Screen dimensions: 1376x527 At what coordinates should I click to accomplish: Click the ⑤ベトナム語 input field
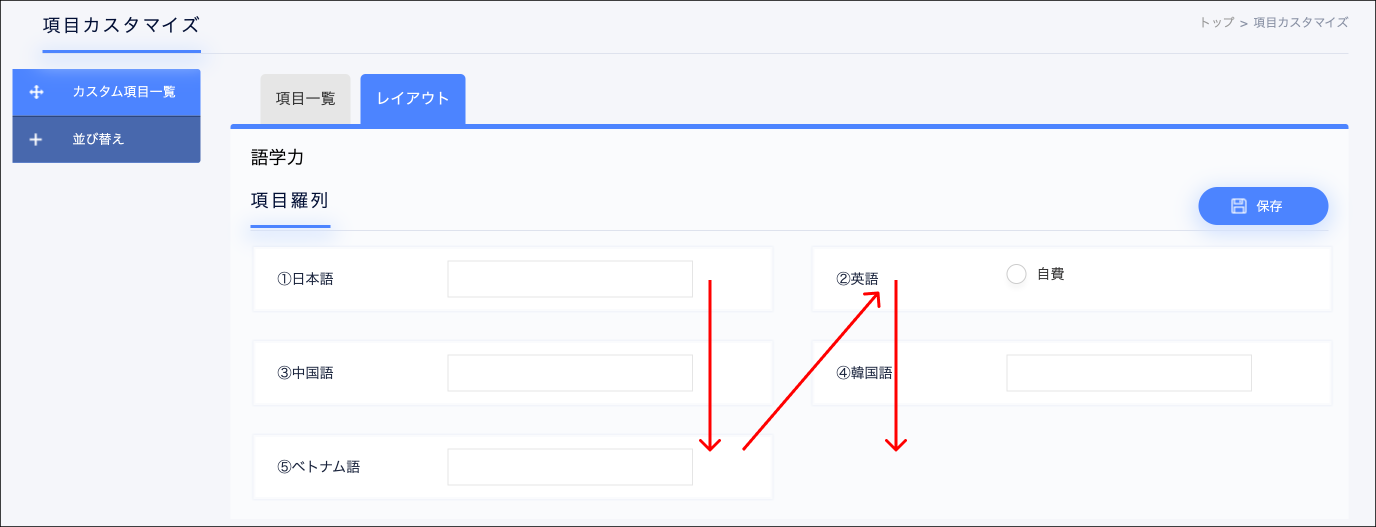(x=569, y=467)
